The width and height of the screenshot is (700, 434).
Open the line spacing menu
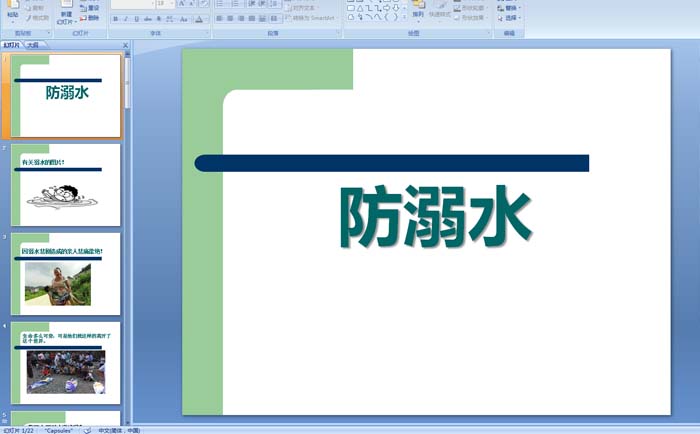coord(275,4)
